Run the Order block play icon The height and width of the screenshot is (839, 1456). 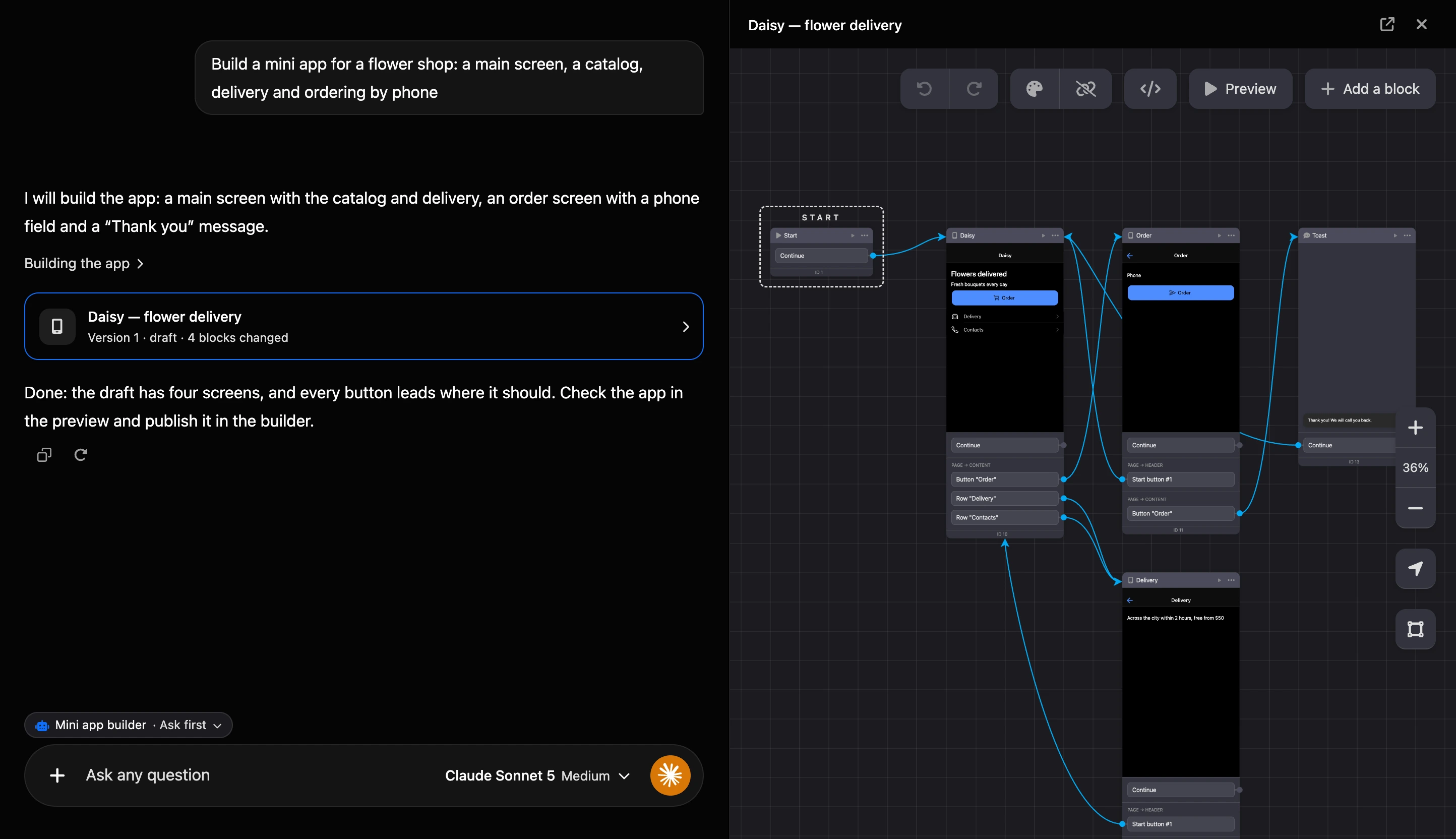1219,235
